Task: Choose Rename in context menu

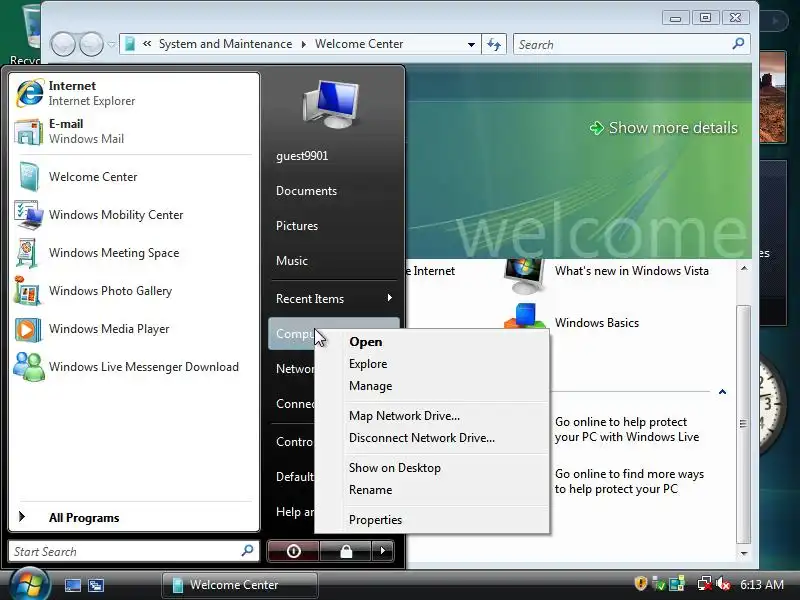Action: pos(432,490)
